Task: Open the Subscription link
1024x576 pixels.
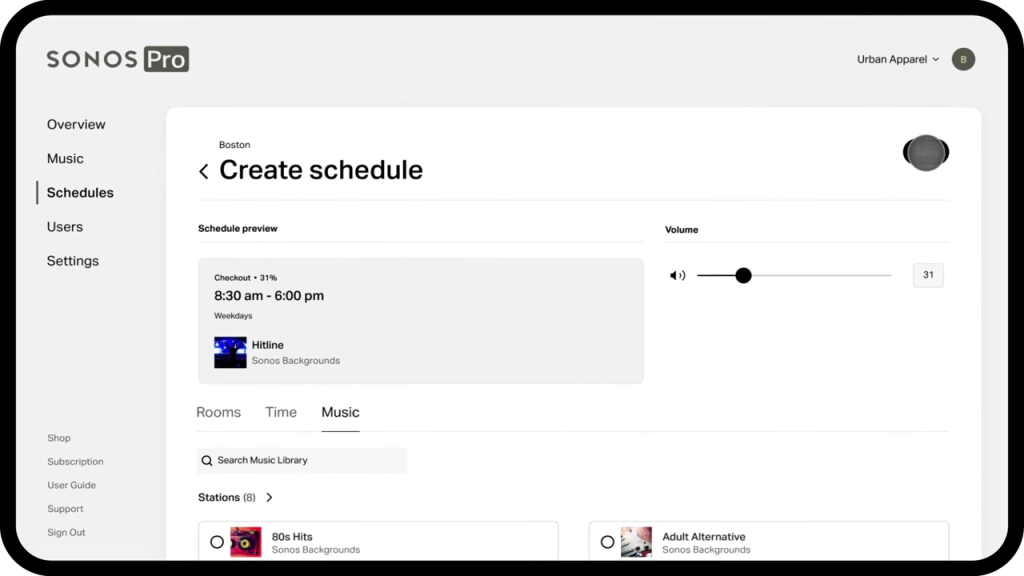Action: coord(75,462)
